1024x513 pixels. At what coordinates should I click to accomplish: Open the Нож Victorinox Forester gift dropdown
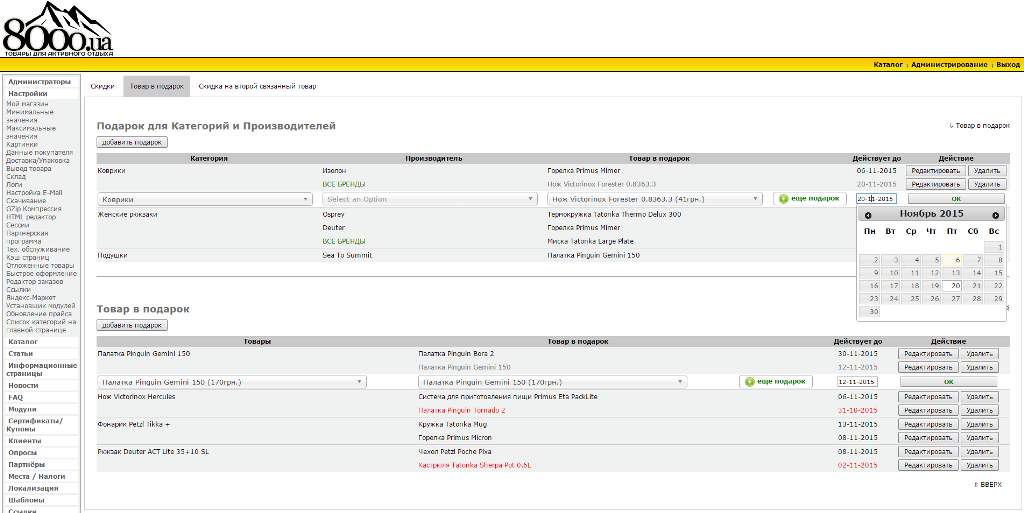[655, 199]
